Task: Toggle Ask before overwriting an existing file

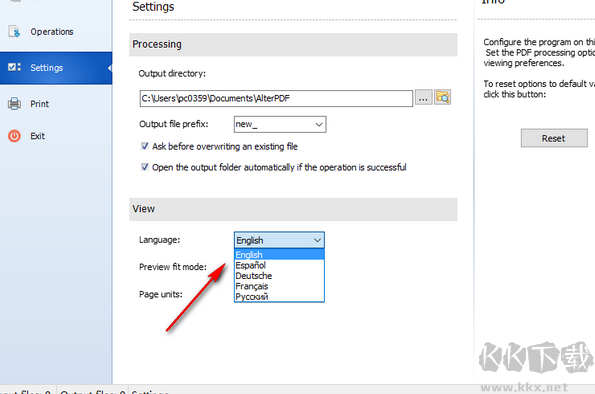Action: click(x=145, y=146)
